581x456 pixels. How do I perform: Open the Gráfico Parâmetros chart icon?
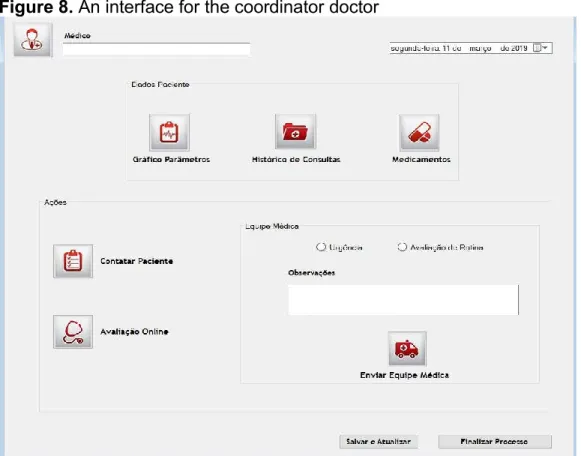click(x=169, y=132)
